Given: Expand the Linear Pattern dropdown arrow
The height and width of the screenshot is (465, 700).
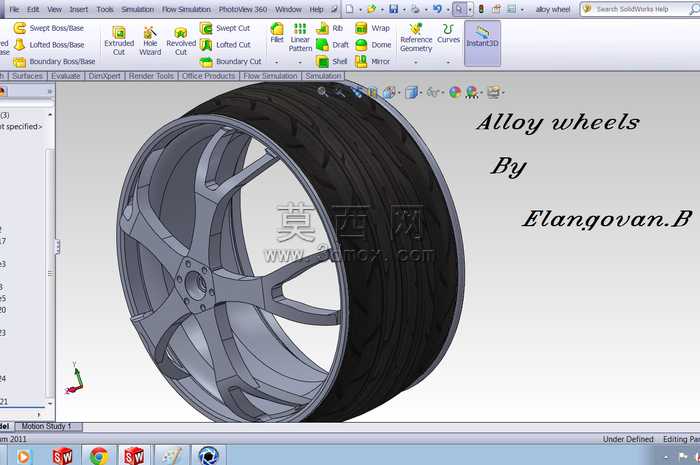Looking at the screenshot, I should tap(300, 62).
